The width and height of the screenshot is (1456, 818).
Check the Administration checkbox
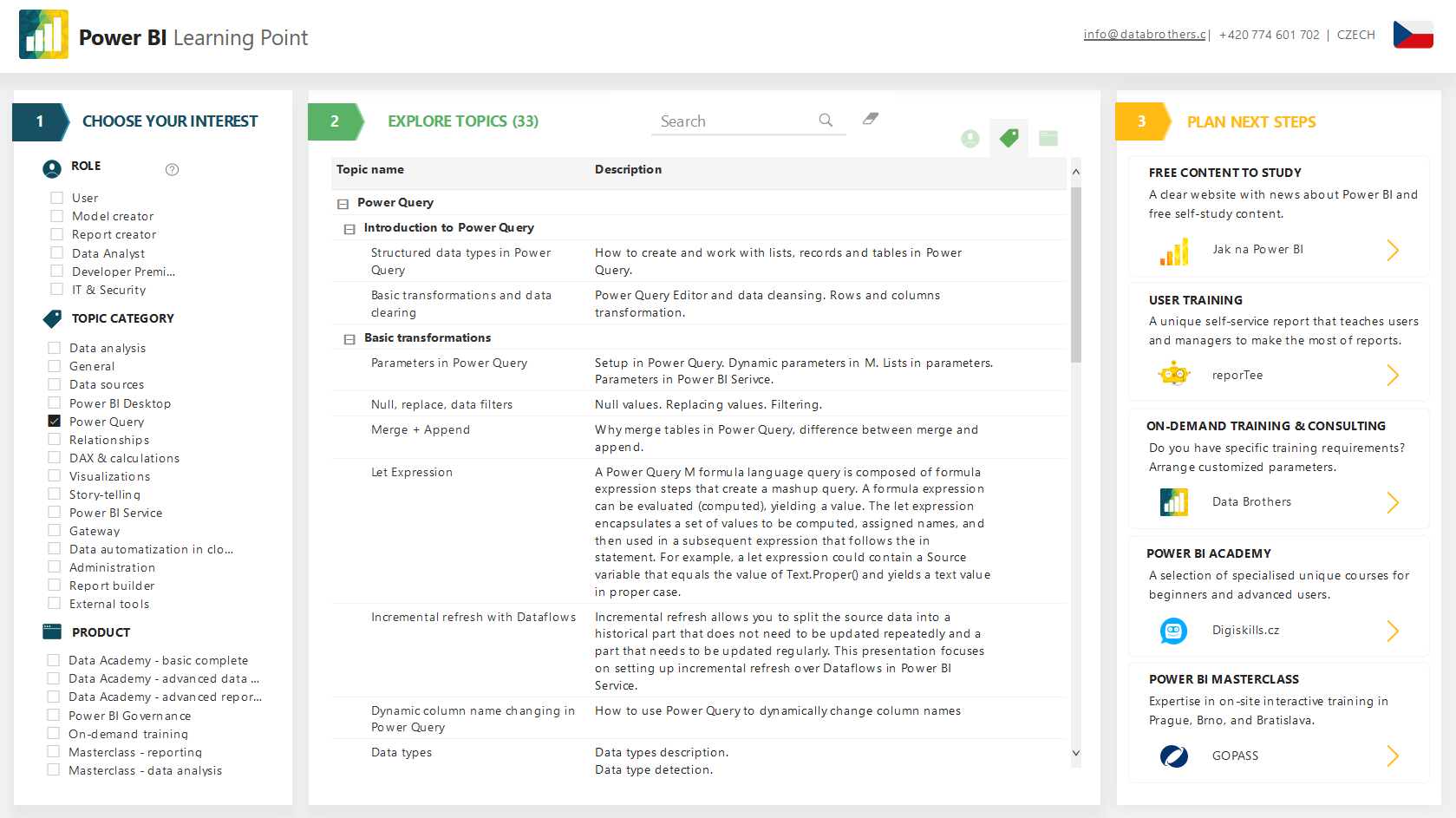pyautogui.click(x=55, y=566)
